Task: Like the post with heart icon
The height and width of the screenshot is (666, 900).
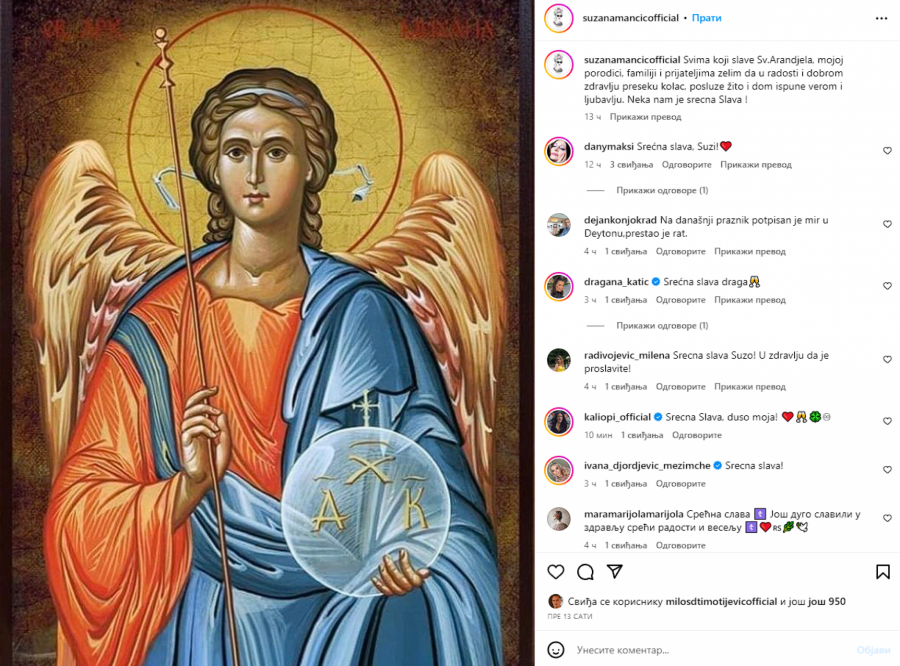Action: tap(556, 572)
